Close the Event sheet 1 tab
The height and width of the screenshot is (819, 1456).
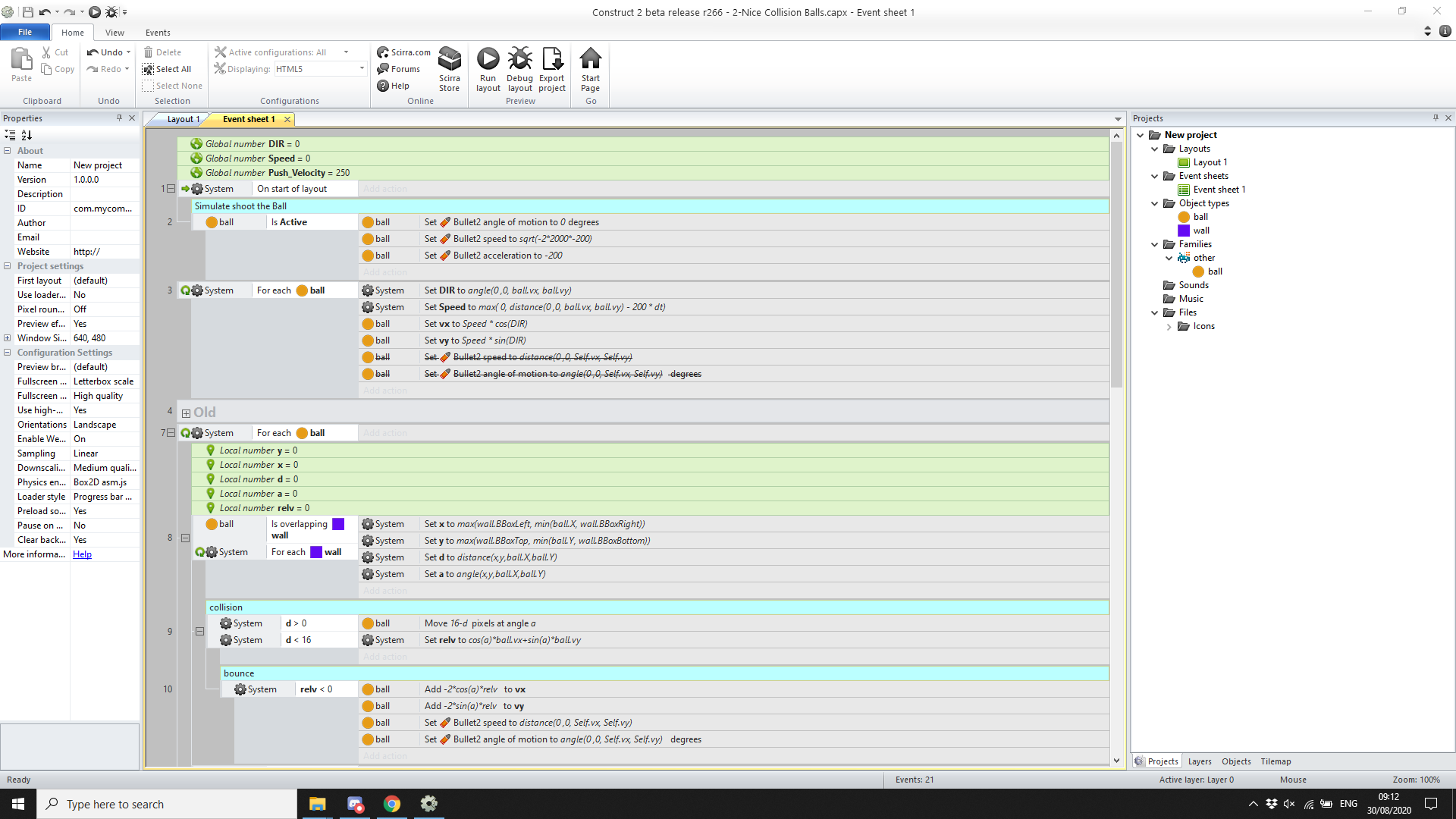tap(287, 119)
